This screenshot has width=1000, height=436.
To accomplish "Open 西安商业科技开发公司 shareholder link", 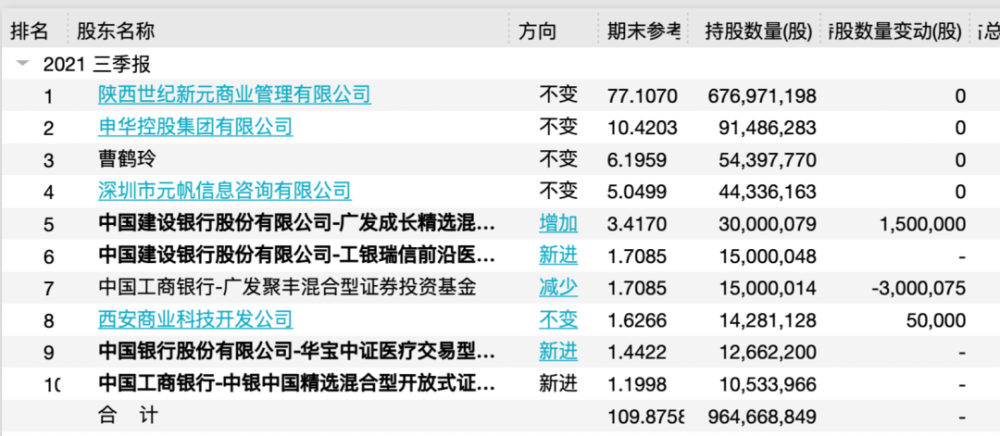I will point(195,319).
